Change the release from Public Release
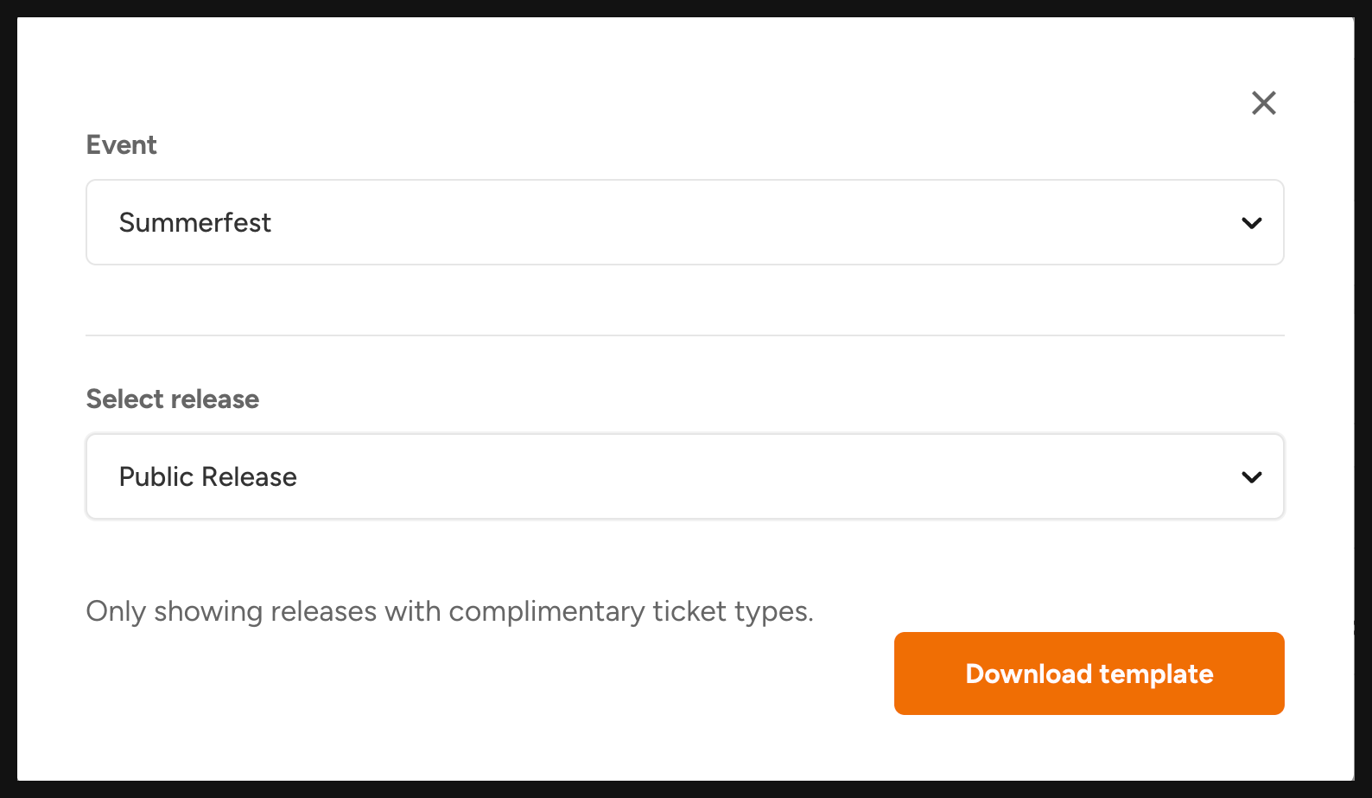Screen dimensions: 1372x798 [x=684, y=476]
